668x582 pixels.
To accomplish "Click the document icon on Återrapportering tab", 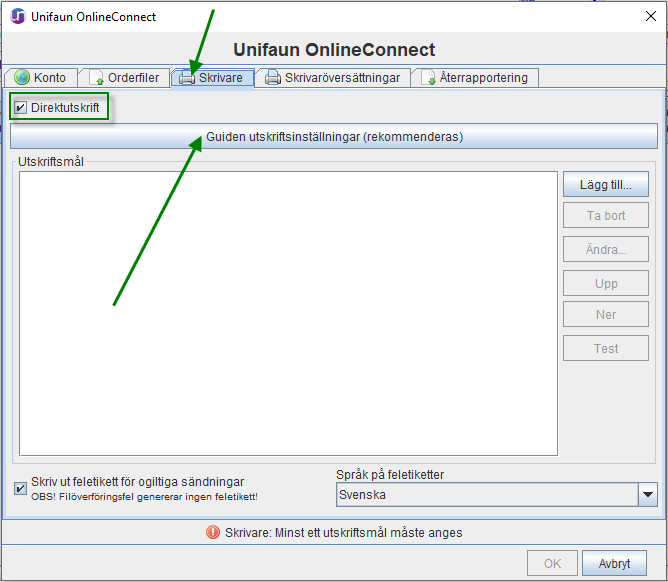I will pyautogui.click(x=428, y=78).
